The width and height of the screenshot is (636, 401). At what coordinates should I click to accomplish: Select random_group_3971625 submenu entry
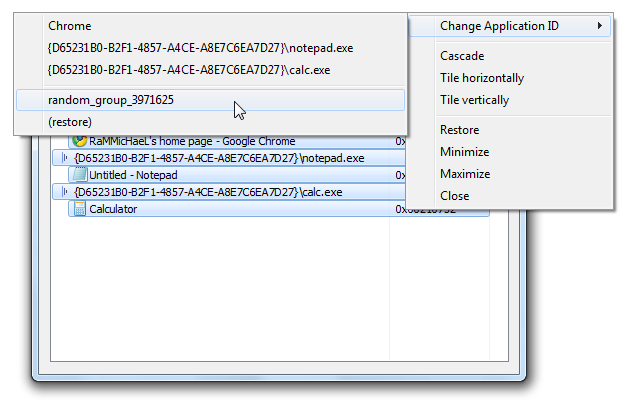click(211, 100)
